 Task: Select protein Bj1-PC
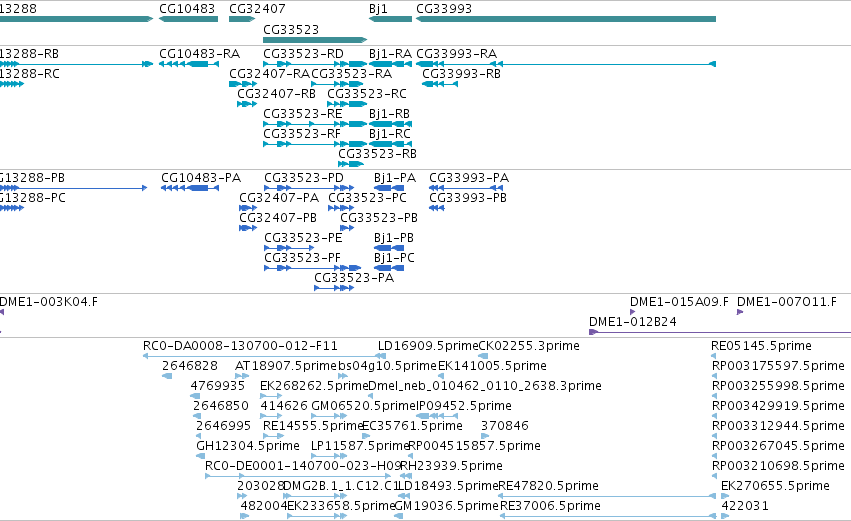click(x=389, y=269)
